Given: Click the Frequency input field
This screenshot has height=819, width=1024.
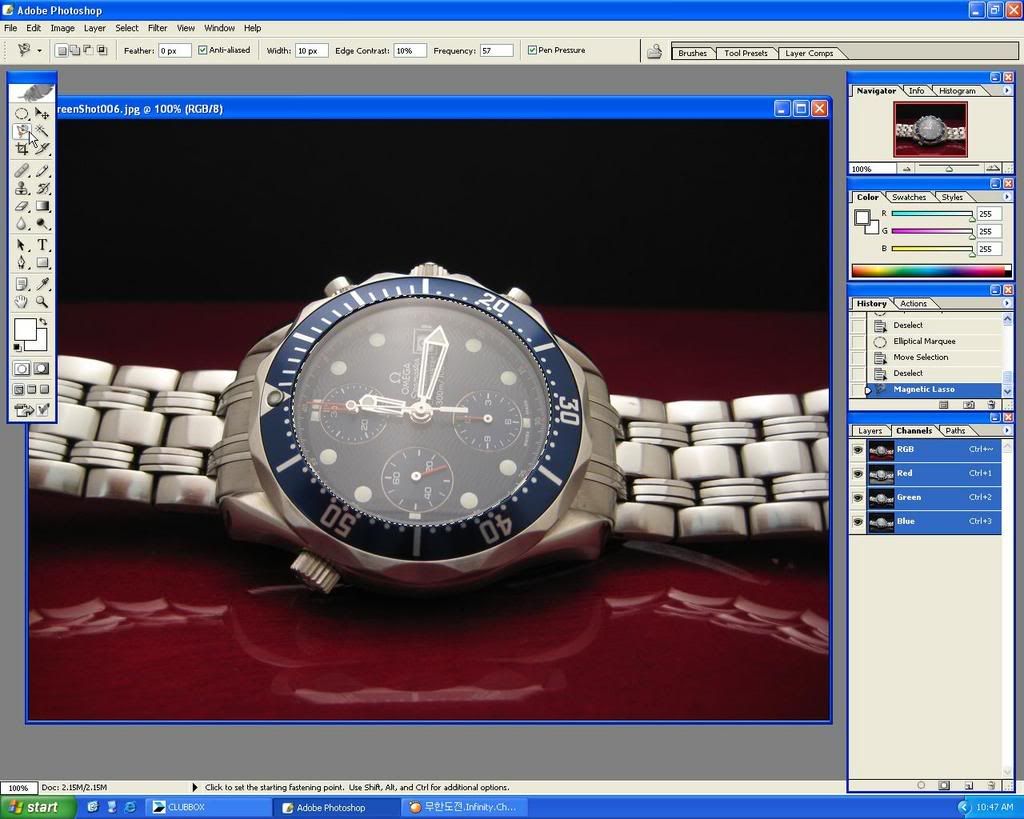Looking at the screenshot, I should point(496,50).
